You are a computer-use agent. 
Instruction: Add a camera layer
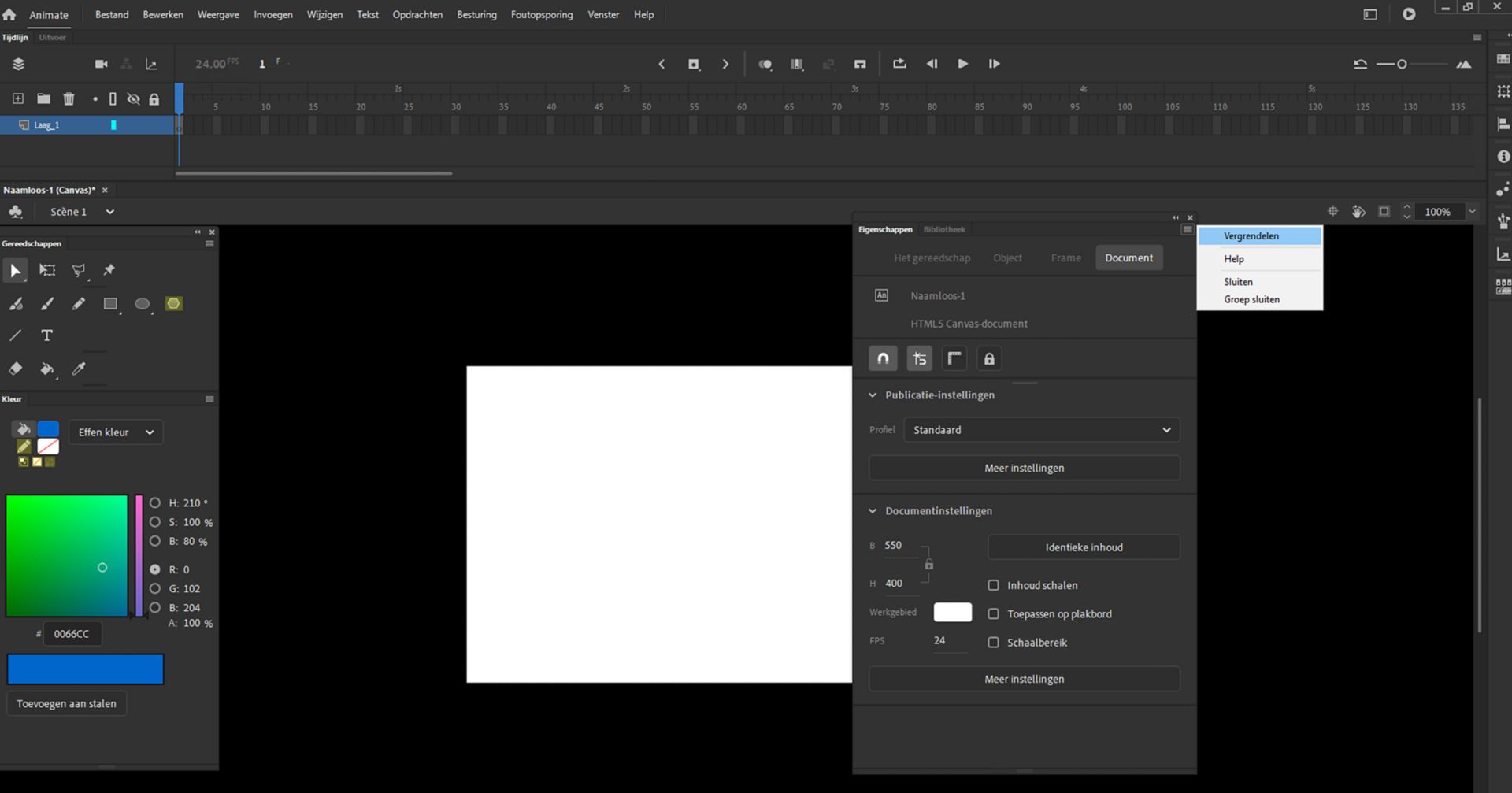pos(101,64)
